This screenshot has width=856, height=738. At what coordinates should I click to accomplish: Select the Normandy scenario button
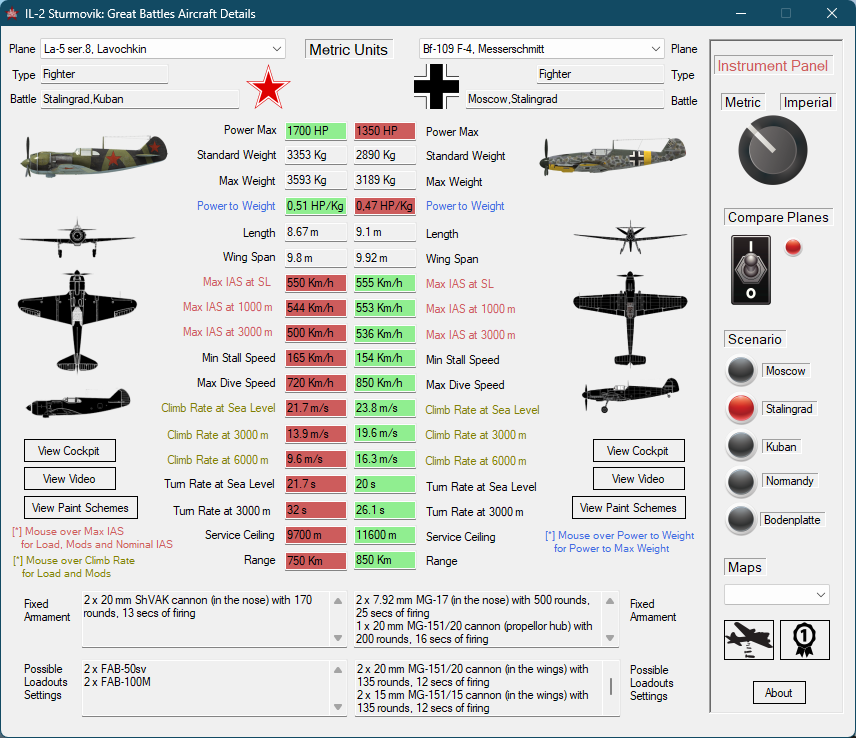(741, 481)
